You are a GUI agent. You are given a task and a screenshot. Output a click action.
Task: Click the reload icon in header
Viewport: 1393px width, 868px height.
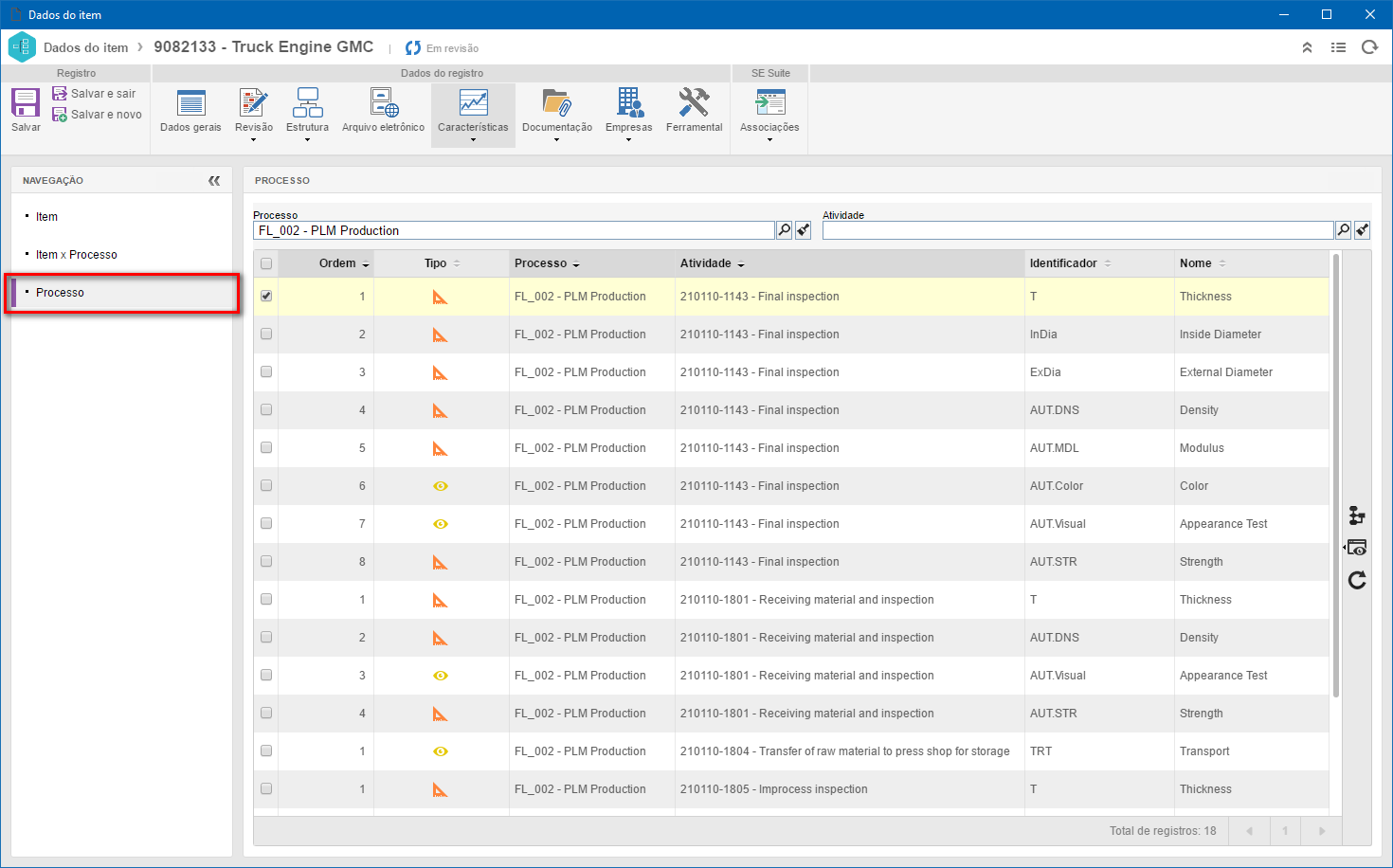pyautogui.click(x=1369, y=47)
